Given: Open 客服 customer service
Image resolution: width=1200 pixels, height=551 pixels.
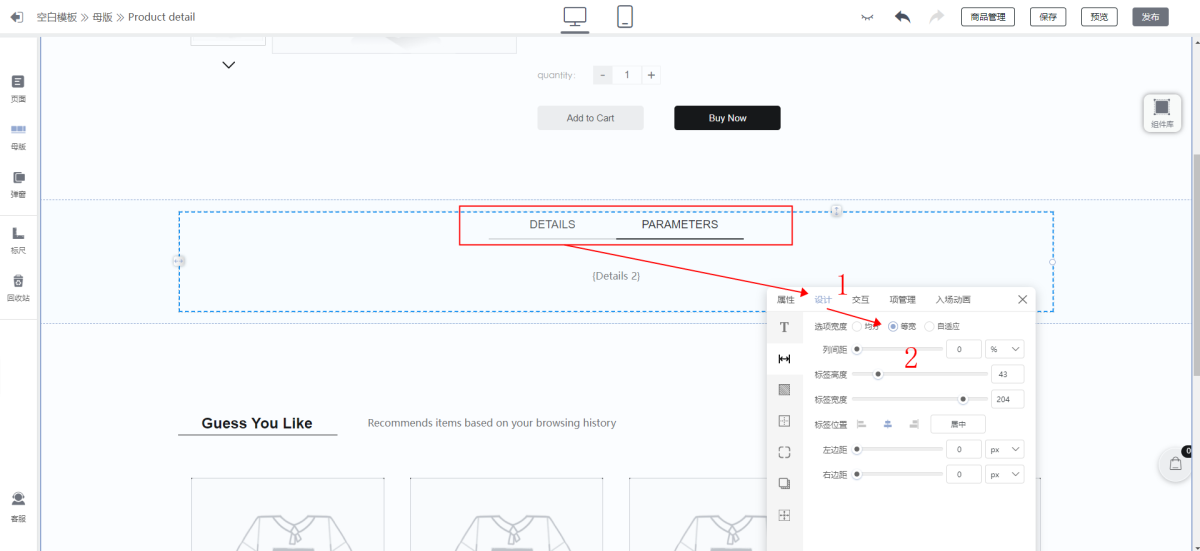Looking at the screenshot, I should click(x=18, y=504).
